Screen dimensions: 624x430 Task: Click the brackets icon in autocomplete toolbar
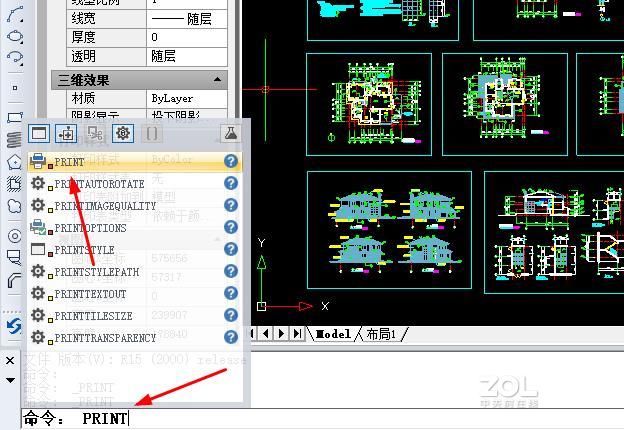pos(152,133)
